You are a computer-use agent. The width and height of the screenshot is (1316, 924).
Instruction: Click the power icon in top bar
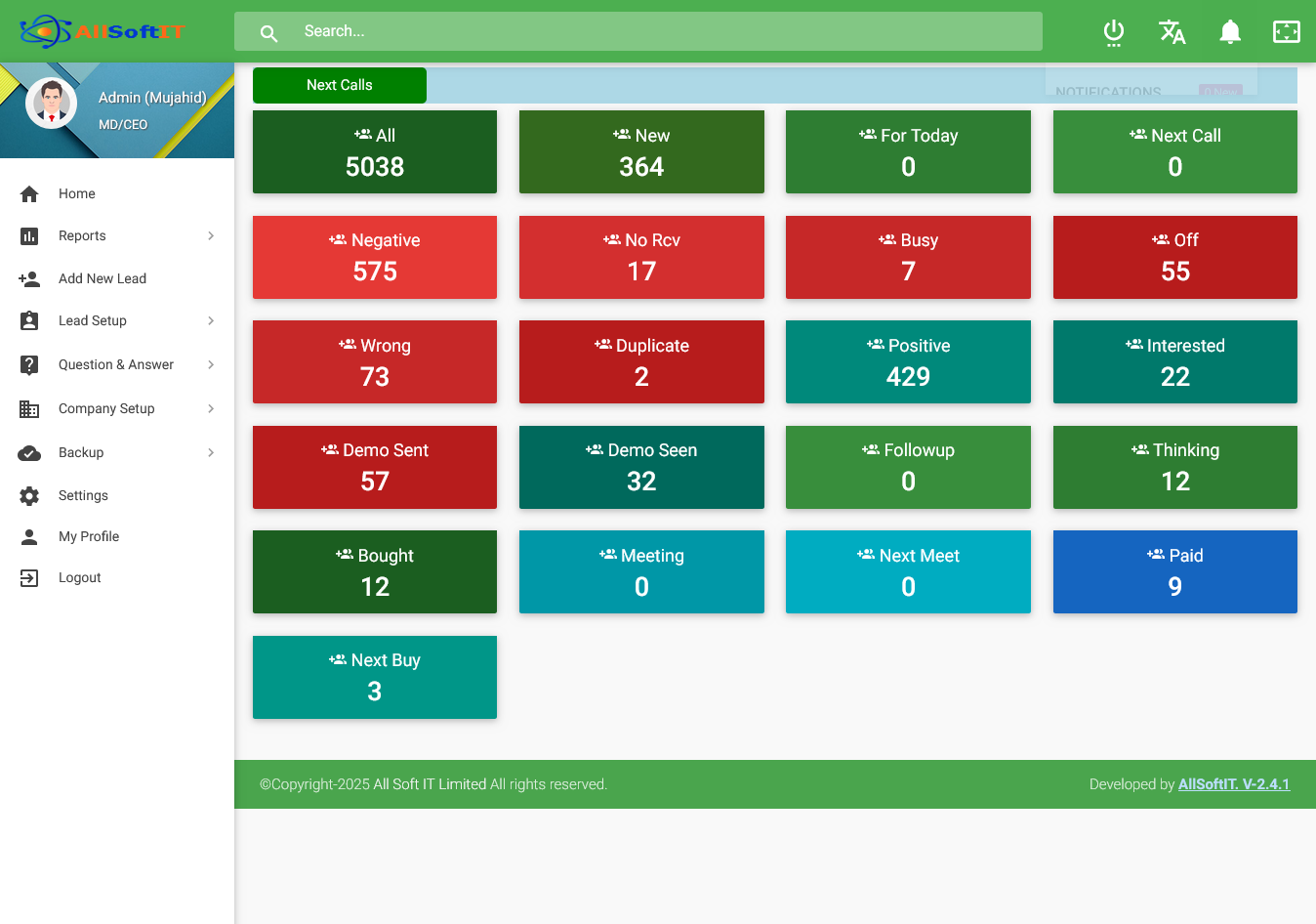tap(1113, 32)
